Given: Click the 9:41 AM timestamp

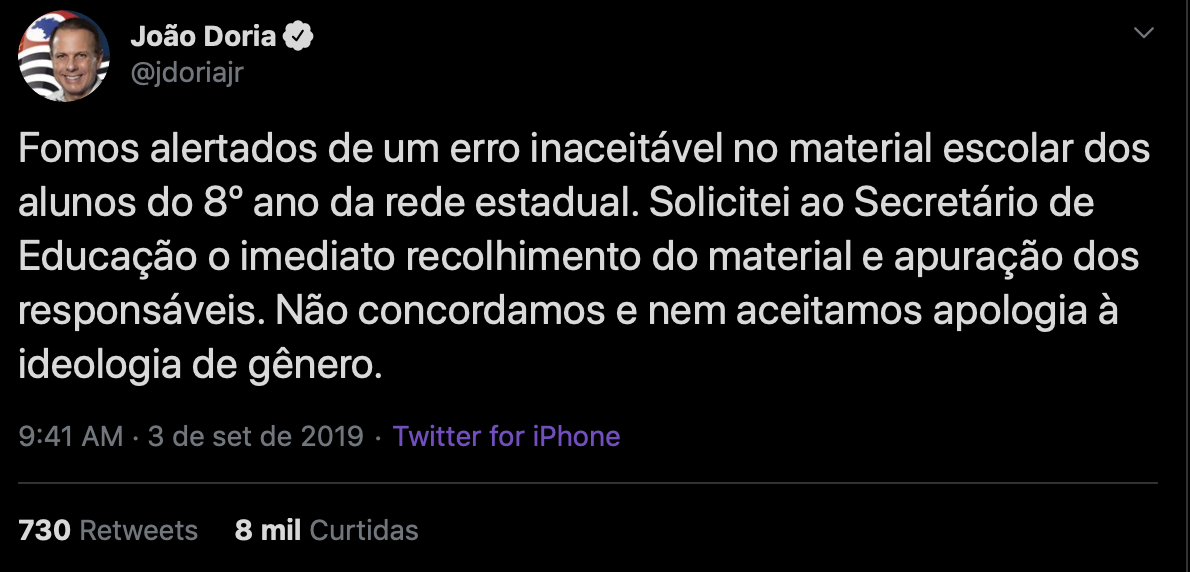Looking at the screenshot, I should coord(71,437).
